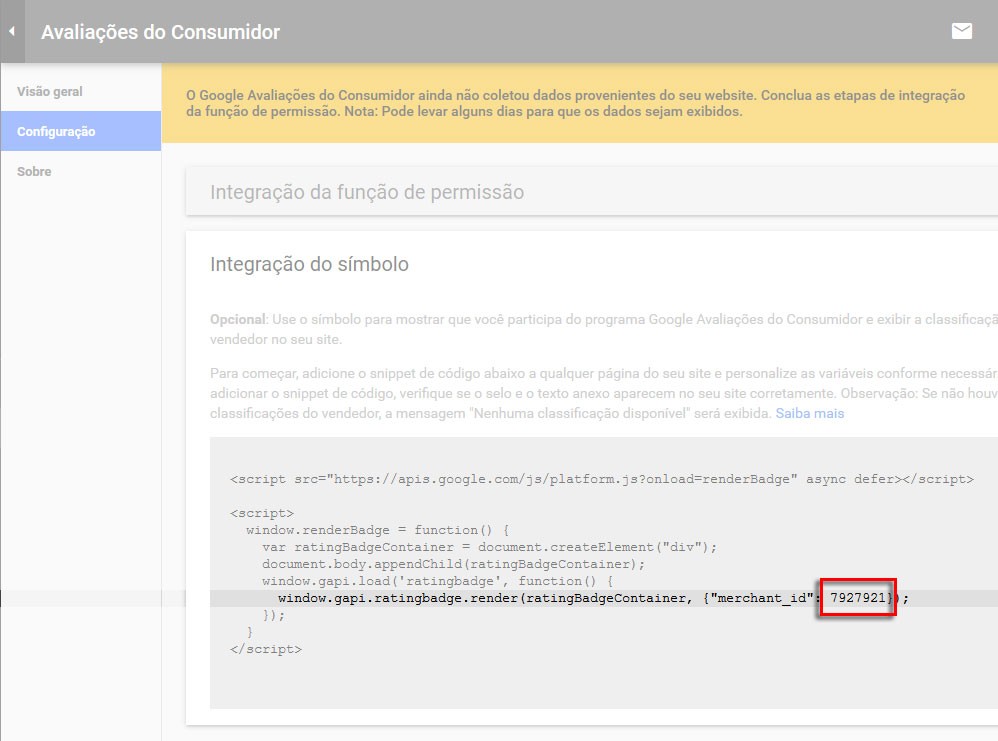Click the opening <script> tag line
This screenshot has width=998, height=741.
262,513
